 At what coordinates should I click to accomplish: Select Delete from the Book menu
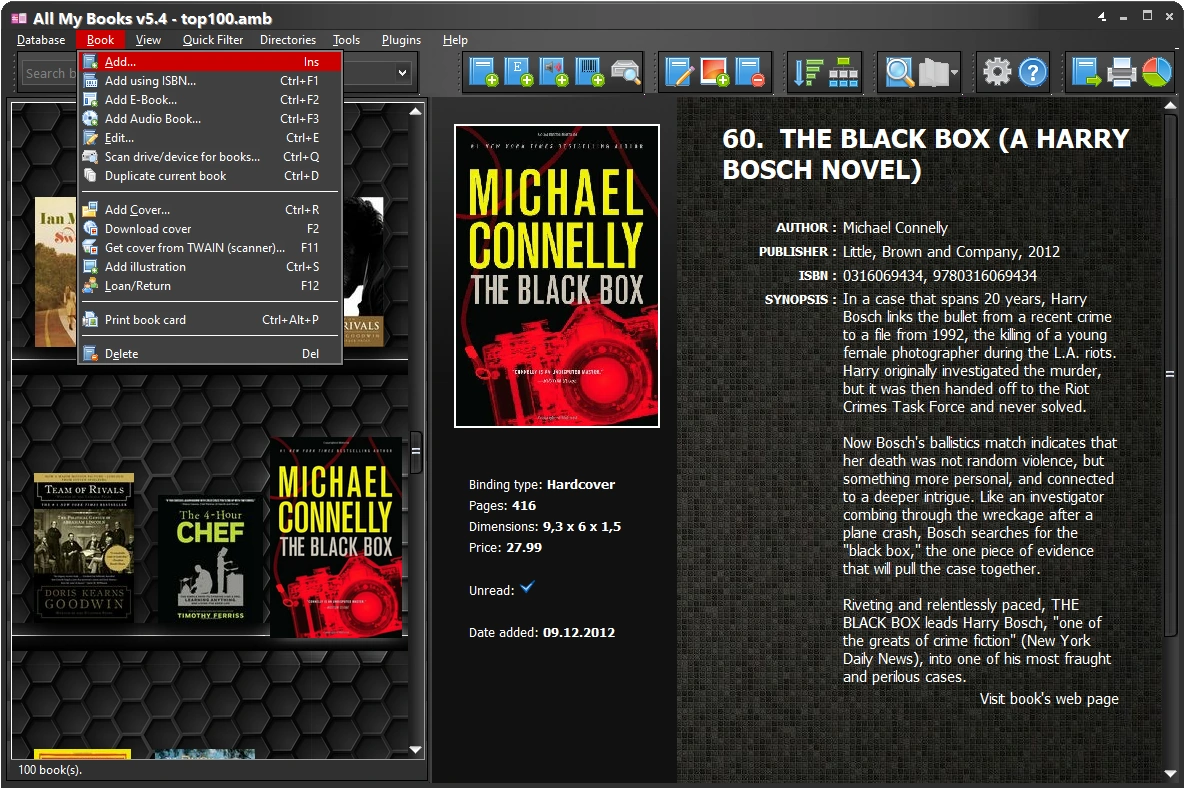[x=211, y=354]
